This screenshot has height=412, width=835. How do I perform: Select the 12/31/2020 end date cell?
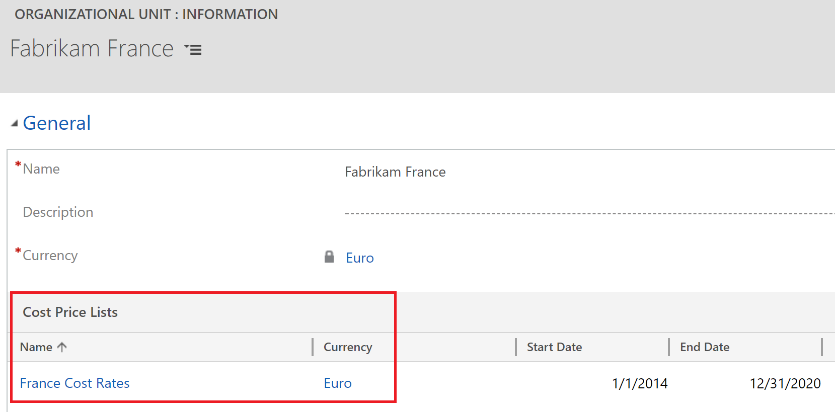pos(786,383)
